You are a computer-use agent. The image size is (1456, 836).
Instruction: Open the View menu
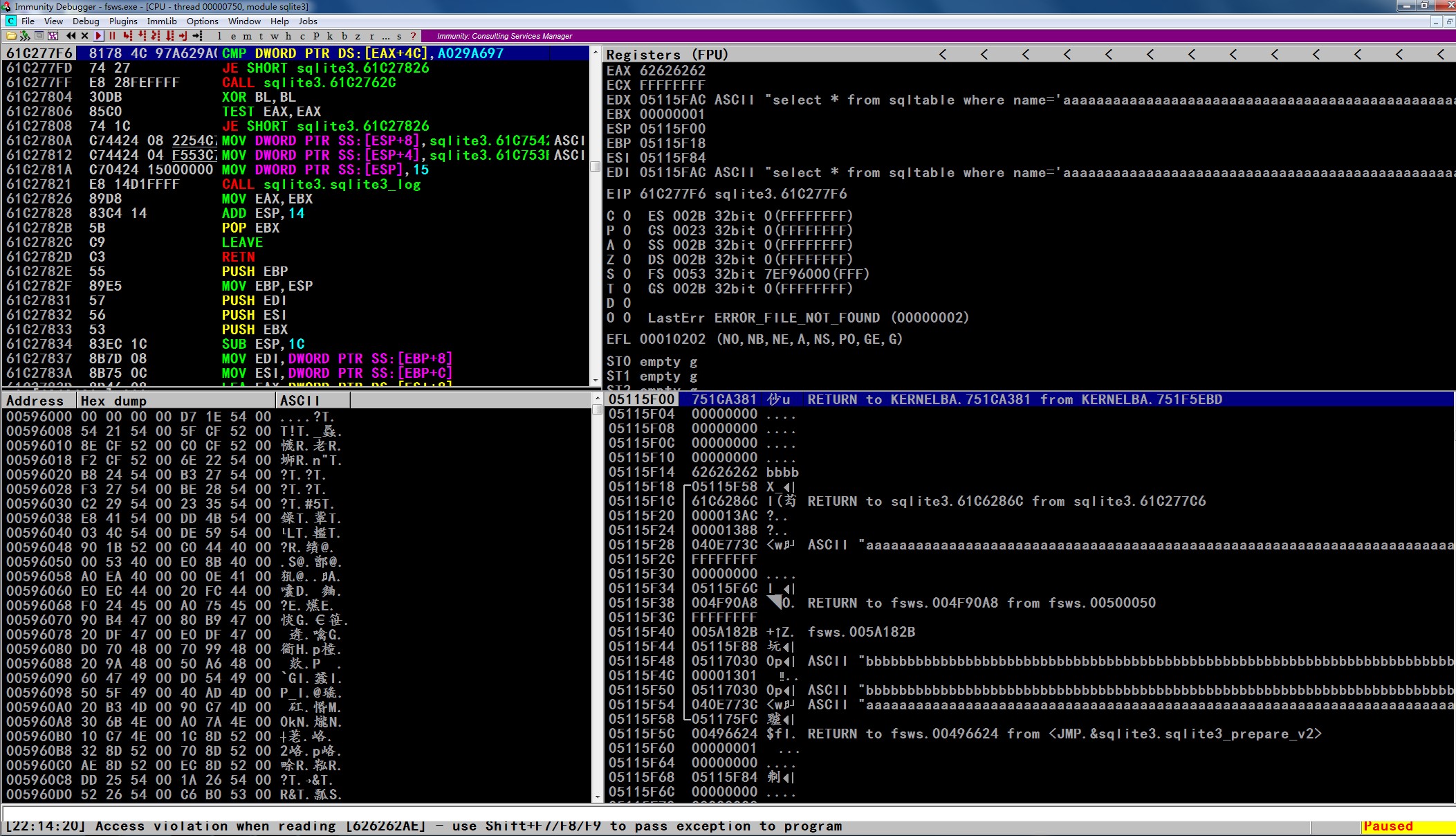[53, 21]
